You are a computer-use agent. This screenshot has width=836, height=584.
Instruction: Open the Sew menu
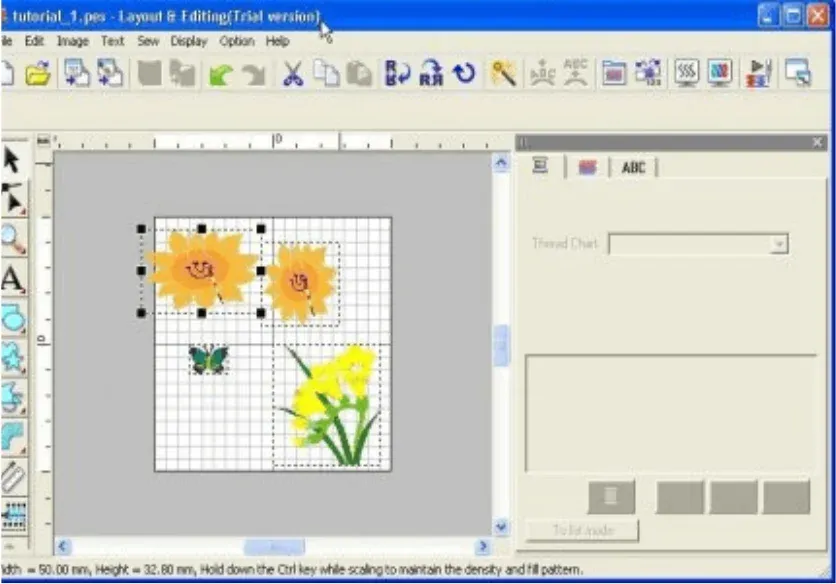tap(148, 41)
